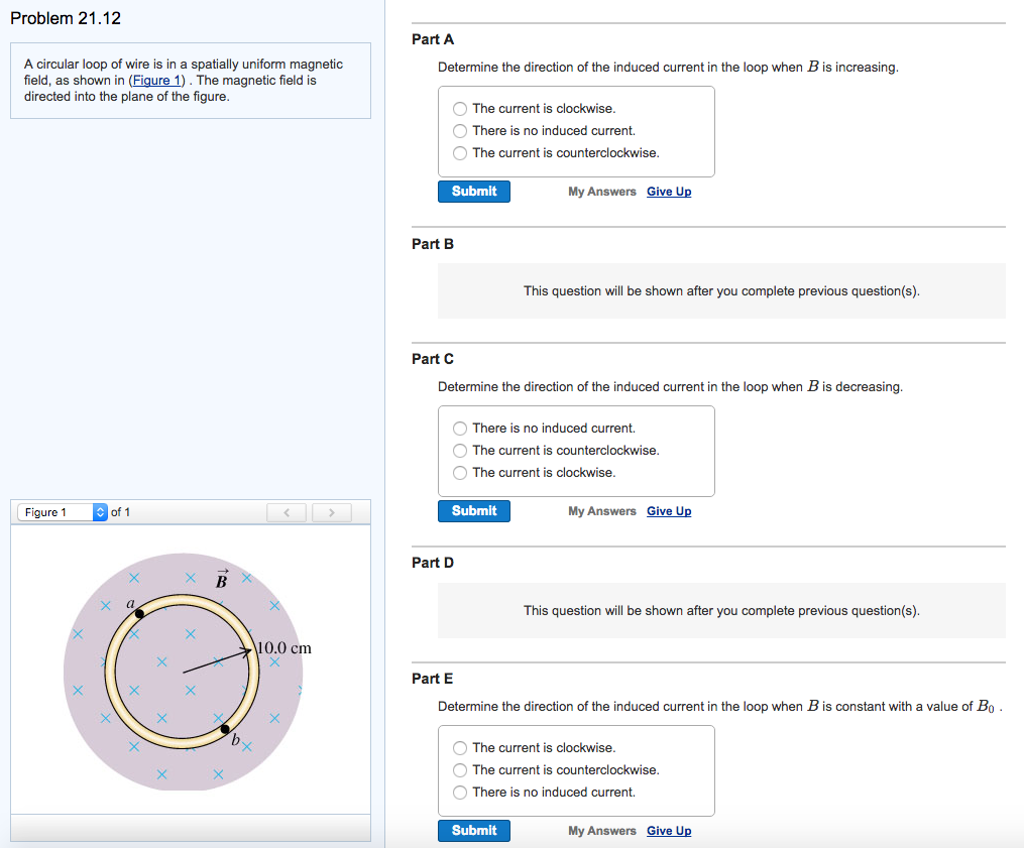Select 'There is no induced current' in Part E
The height and width of the screenshot is (848, 1024).
click(x=460, y=792)
